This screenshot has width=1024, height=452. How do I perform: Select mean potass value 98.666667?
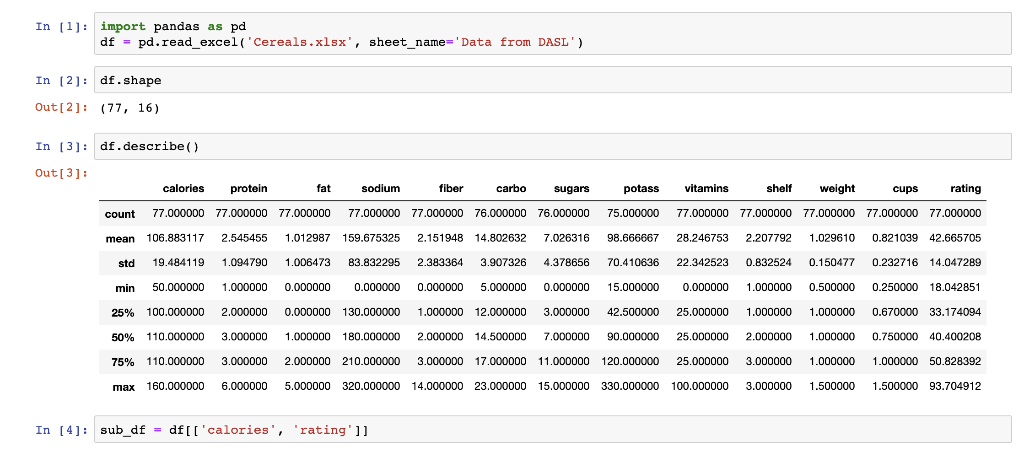click(x=633, y=238)
